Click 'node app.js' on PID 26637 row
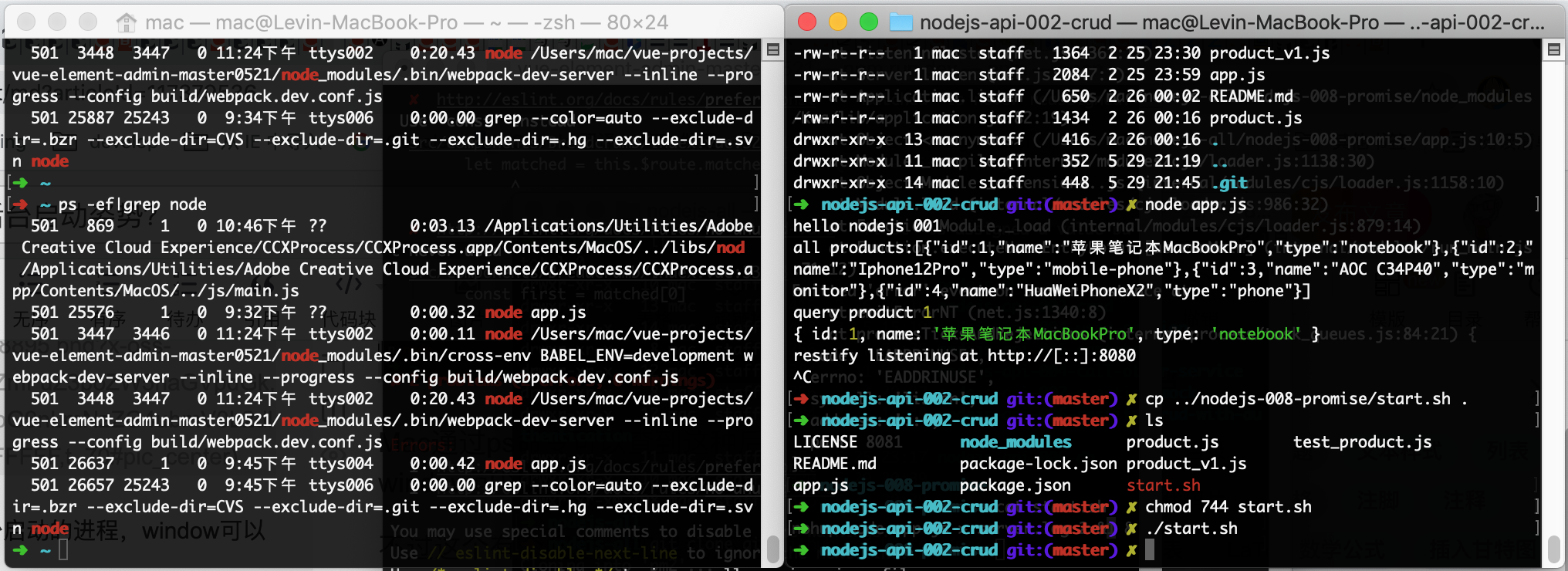 click(536, 464)
